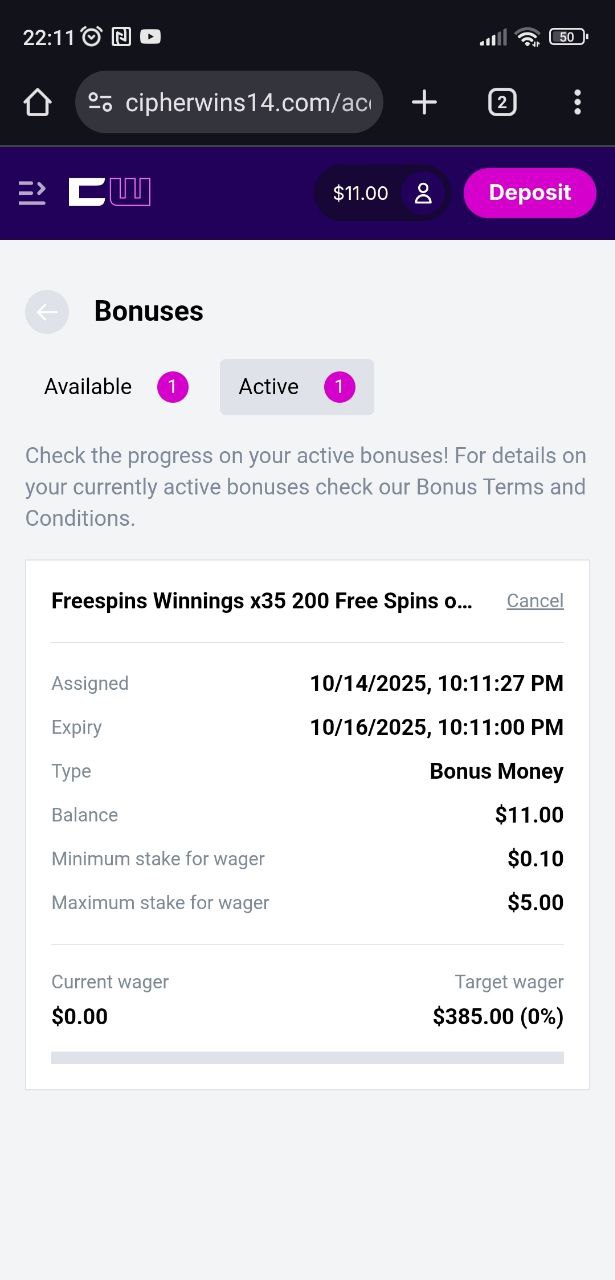
Task: Open a new browser tab
Action: [424, 102]
